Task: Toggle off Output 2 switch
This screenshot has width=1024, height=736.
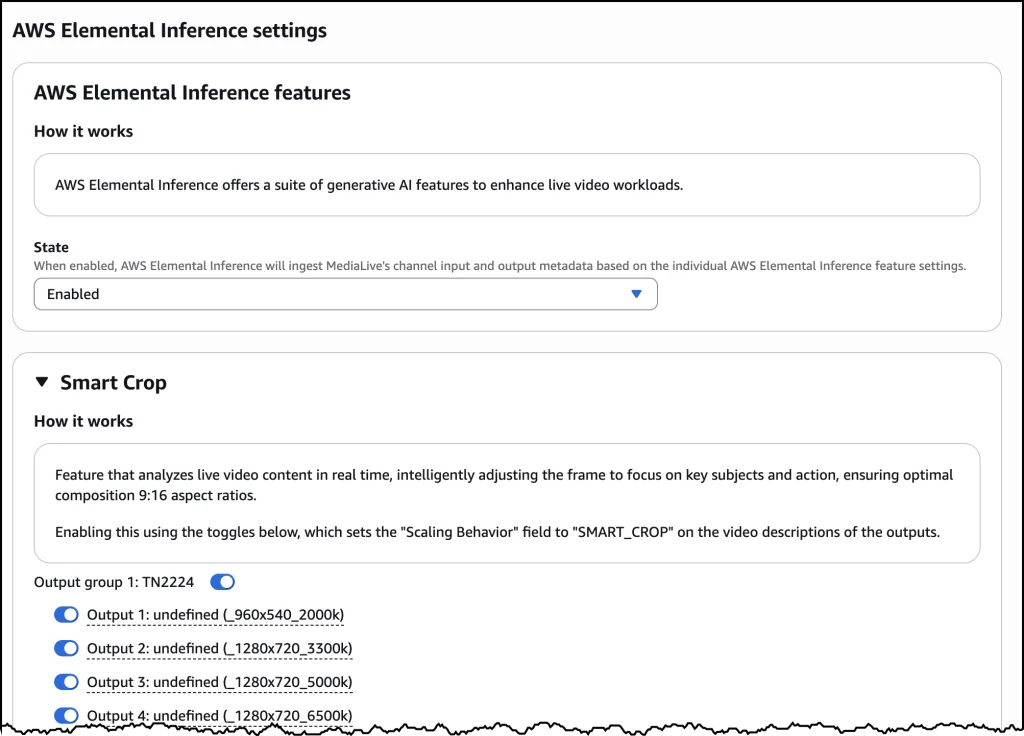Action: (x=66, y=648)
